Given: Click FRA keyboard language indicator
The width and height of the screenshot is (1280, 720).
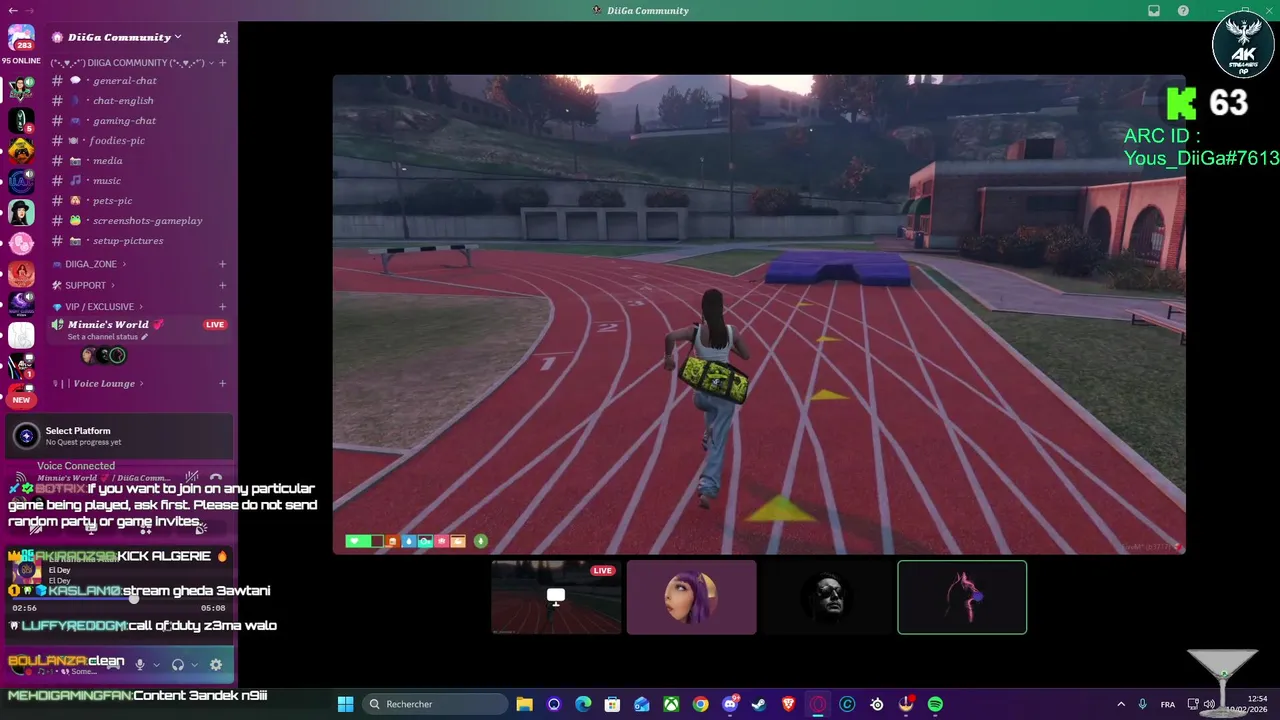Looking at the screenshot, I should tap(1167, 704).
